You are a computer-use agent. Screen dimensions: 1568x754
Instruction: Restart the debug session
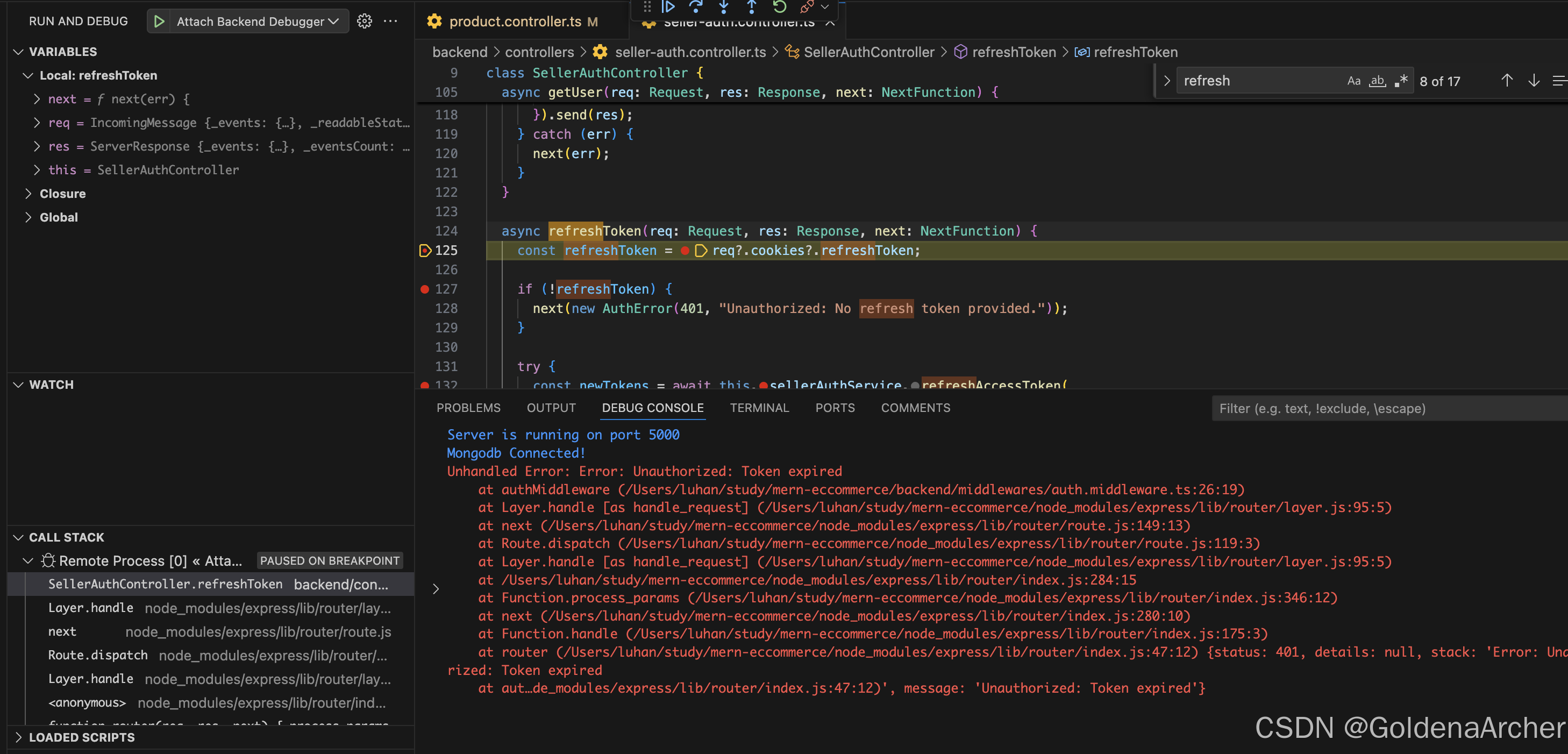779,6
